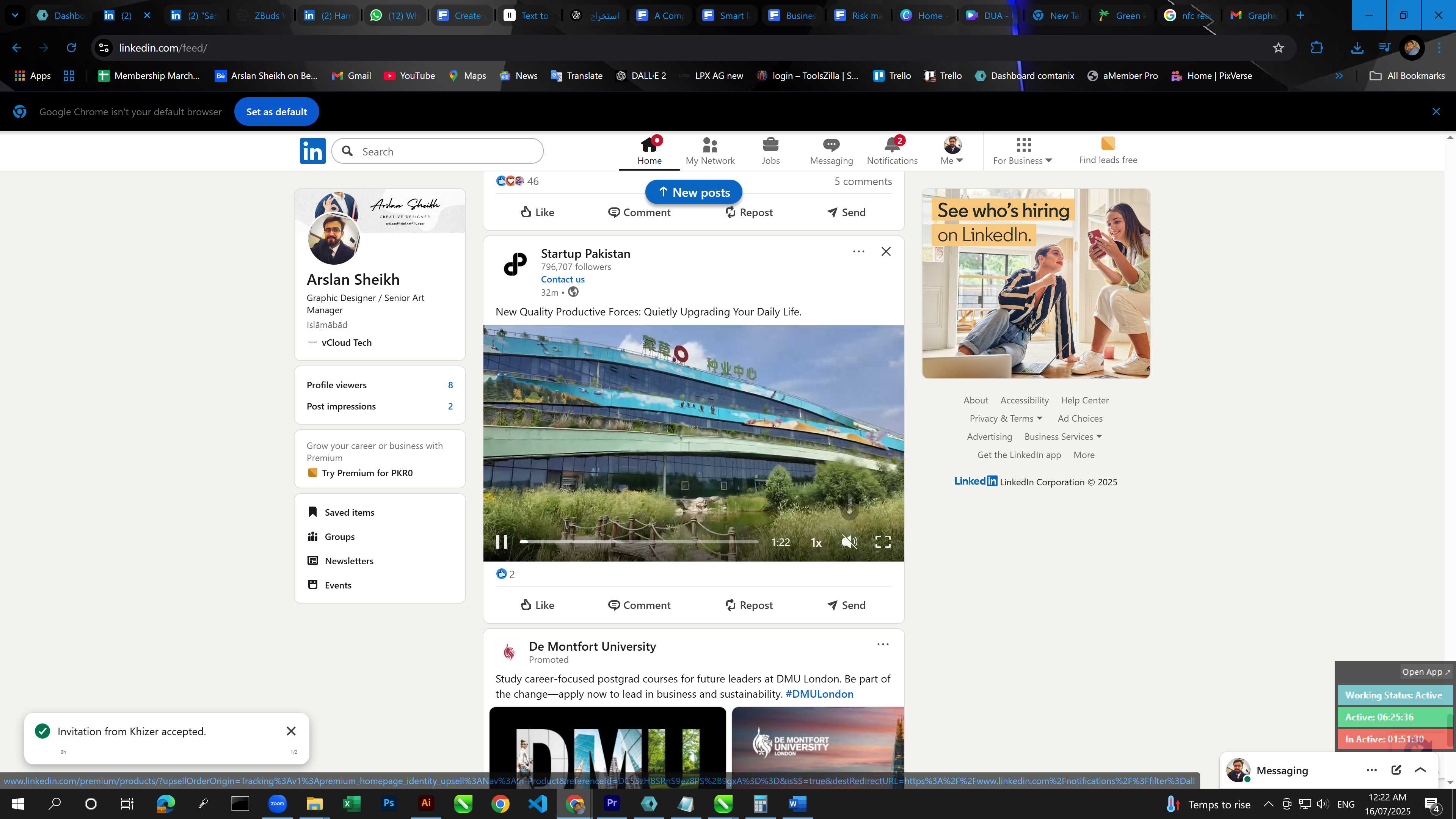The image size is (1456, 819).
Task: Open the Messaging nav icon
Action: coord(831,151)
